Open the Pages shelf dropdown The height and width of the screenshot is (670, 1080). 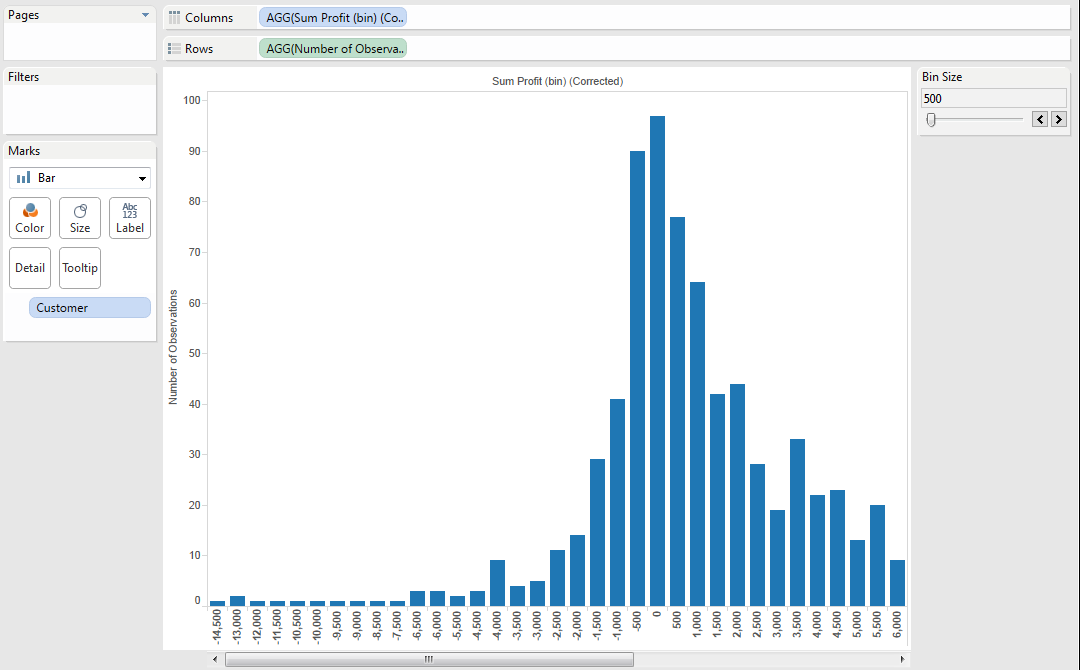tap(145, 14)
